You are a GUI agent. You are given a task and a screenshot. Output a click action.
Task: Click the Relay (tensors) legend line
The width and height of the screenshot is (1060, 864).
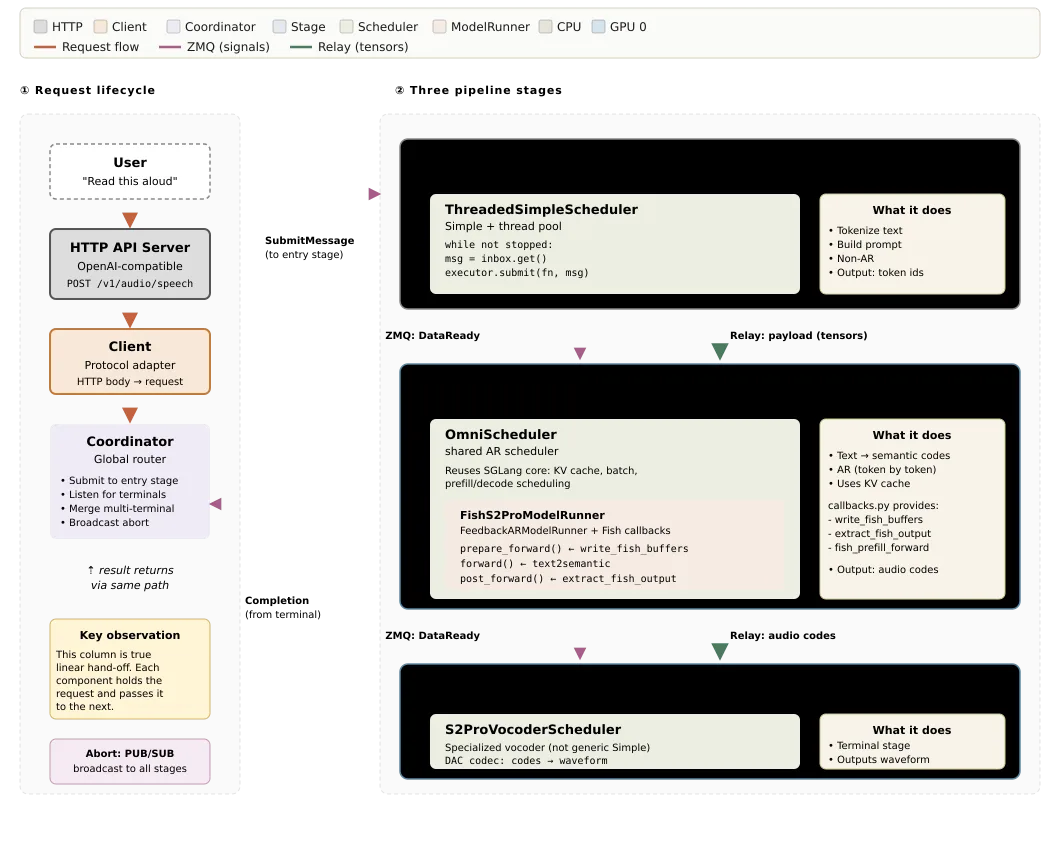pyautogui.click(x=301, y=47)
